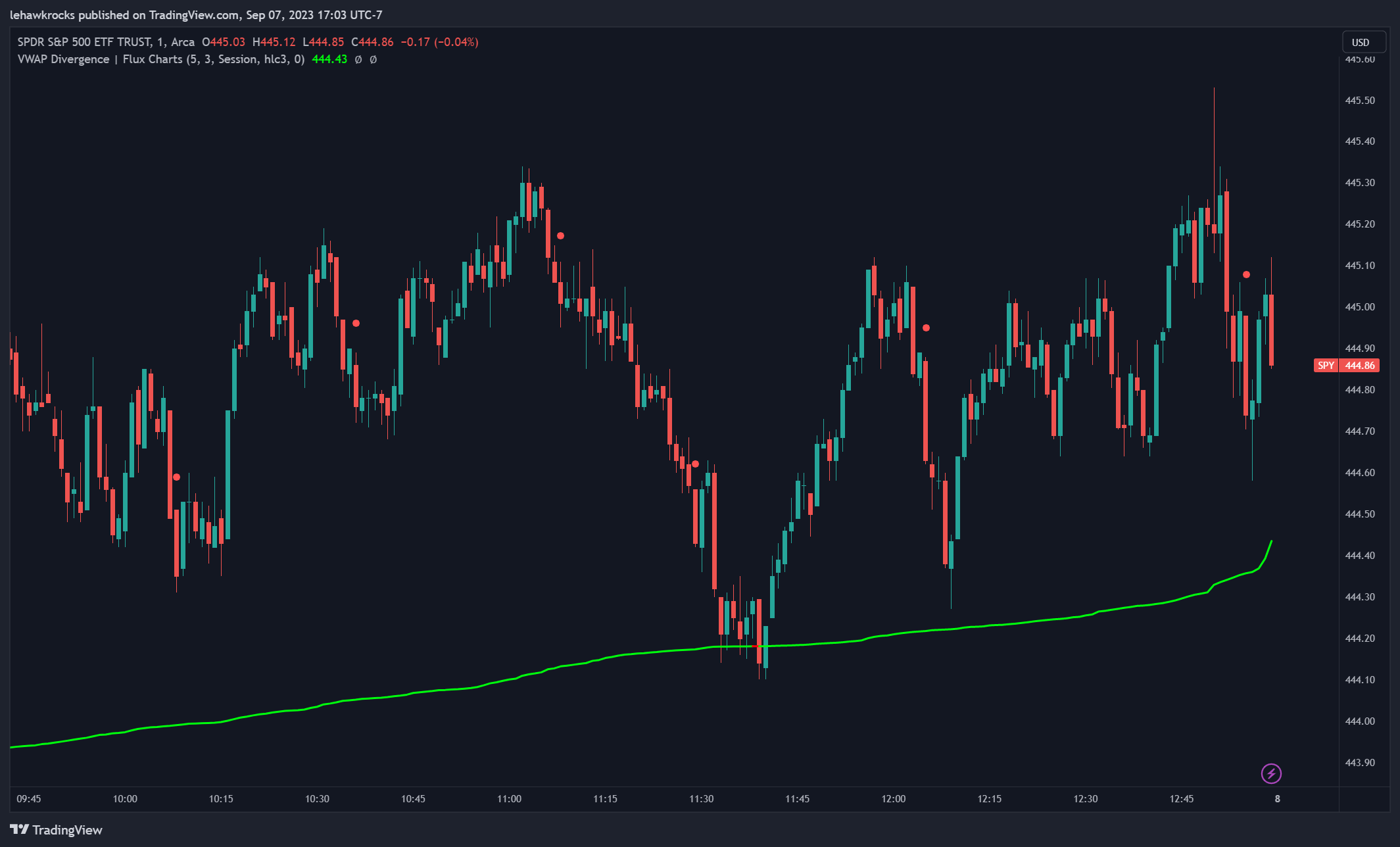Click the publisher header text at top
This screenshot has width=1400, height=847.
196,14
